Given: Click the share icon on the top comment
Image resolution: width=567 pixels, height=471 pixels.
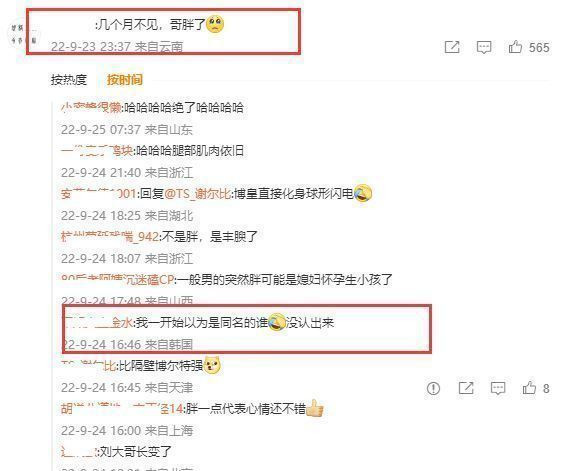Looking at the screenshot, I should click(452, 47).
